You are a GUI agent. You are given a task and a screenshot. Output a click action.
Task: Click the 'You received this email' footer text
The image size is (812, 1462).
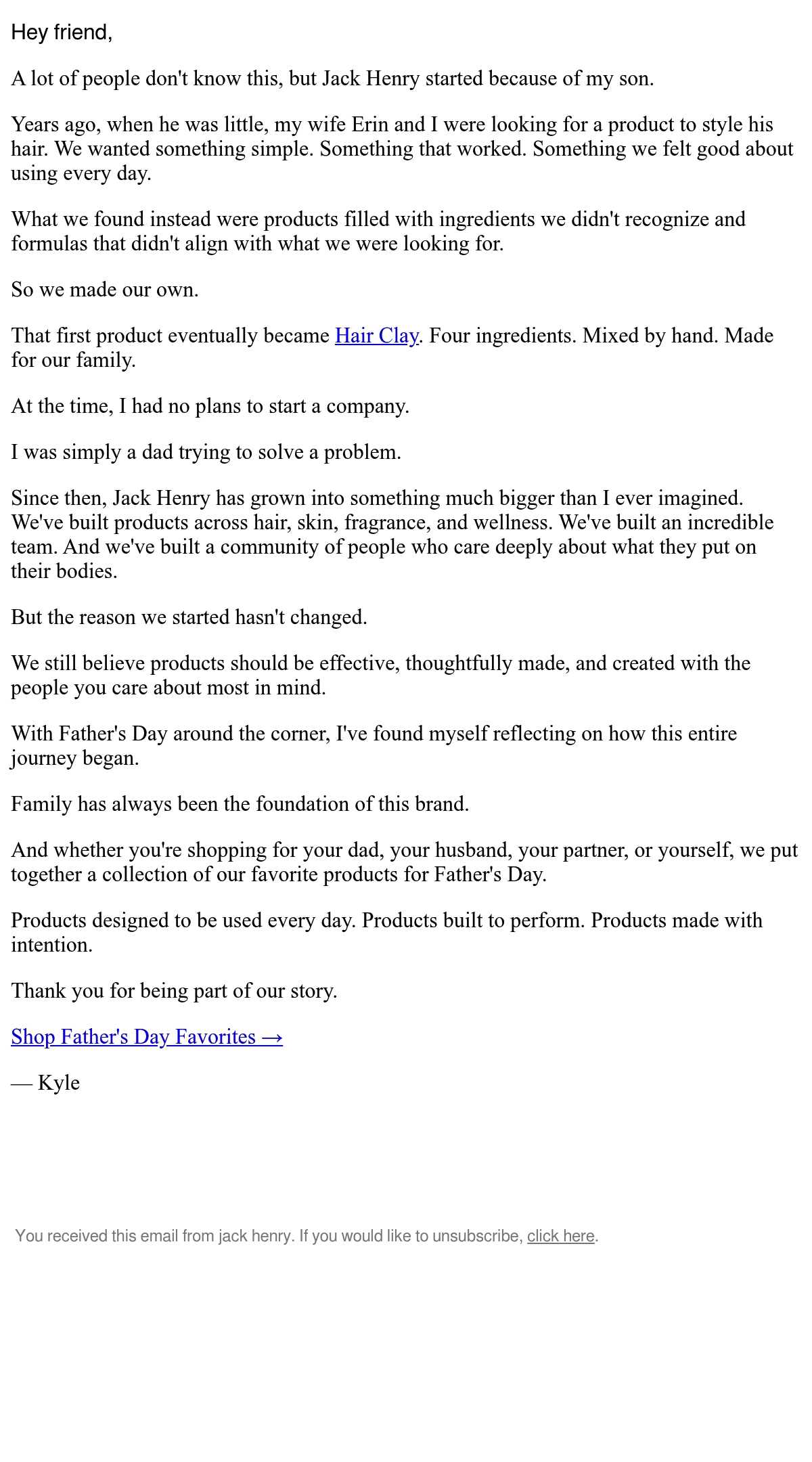306,1236
